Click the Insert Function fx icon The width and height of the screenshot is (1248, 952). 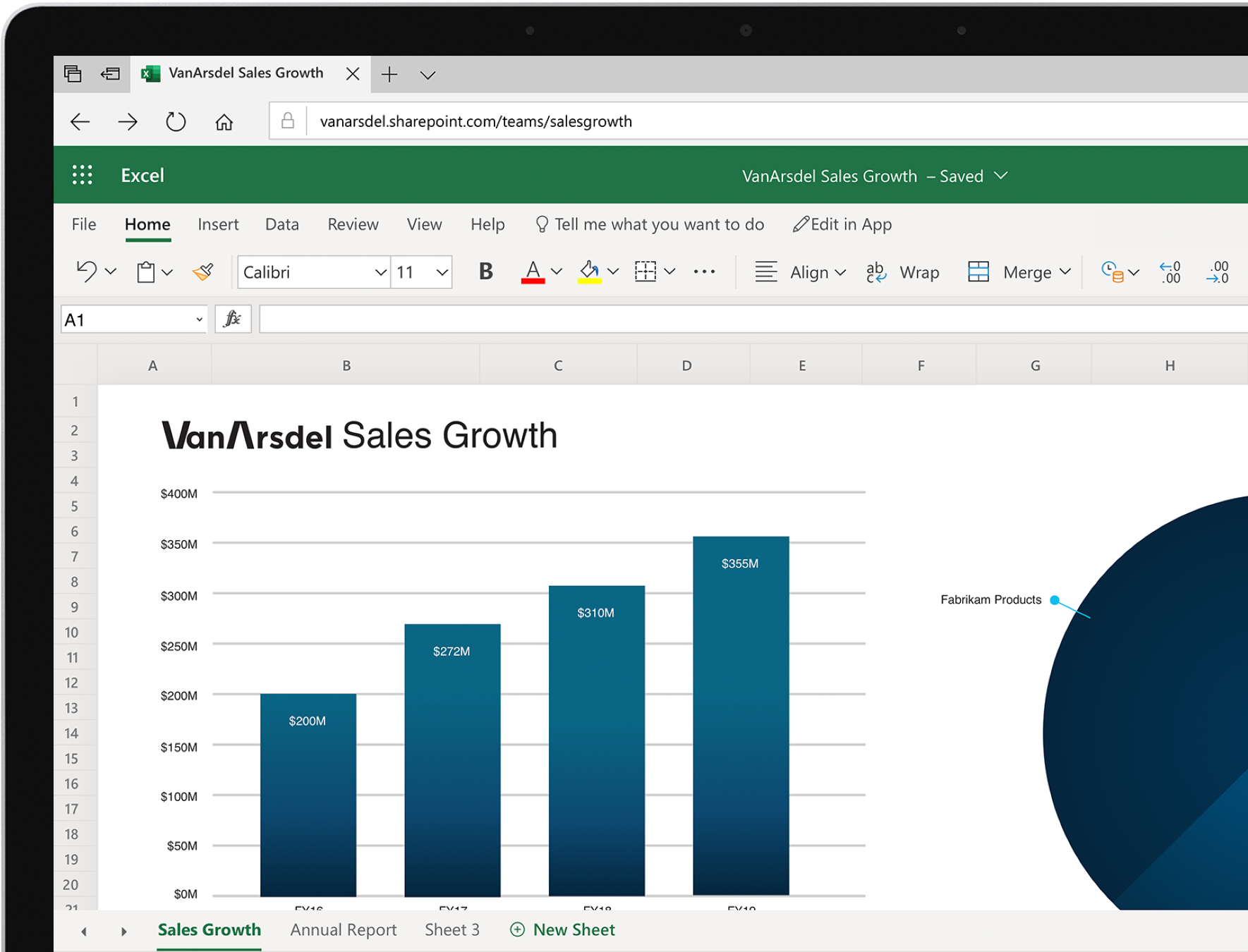point(233,319)
